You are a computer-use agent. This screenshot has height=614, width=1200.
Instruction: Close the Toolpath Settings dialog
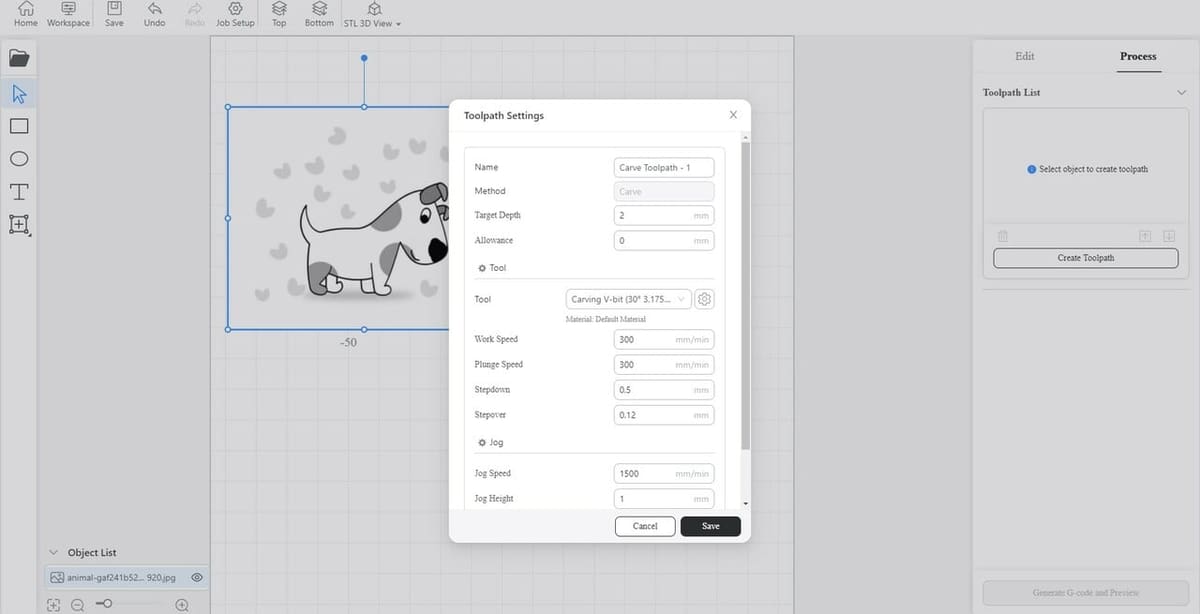pyautogui.click(x=733, y=115)
